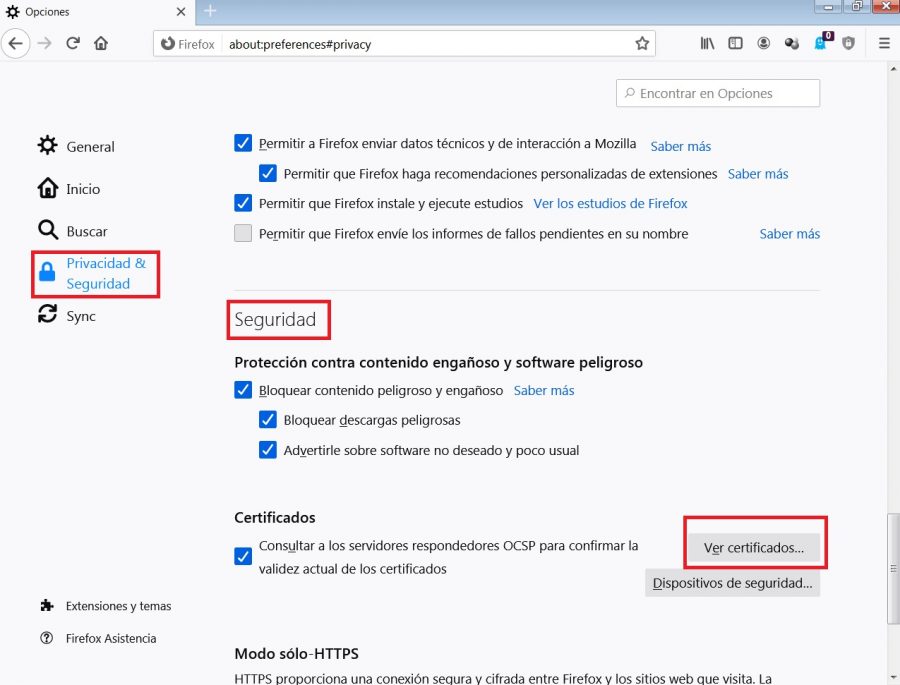
Task: Open the Library bookmarks icon
Action: pyautogui.click(x=707, y=44)
